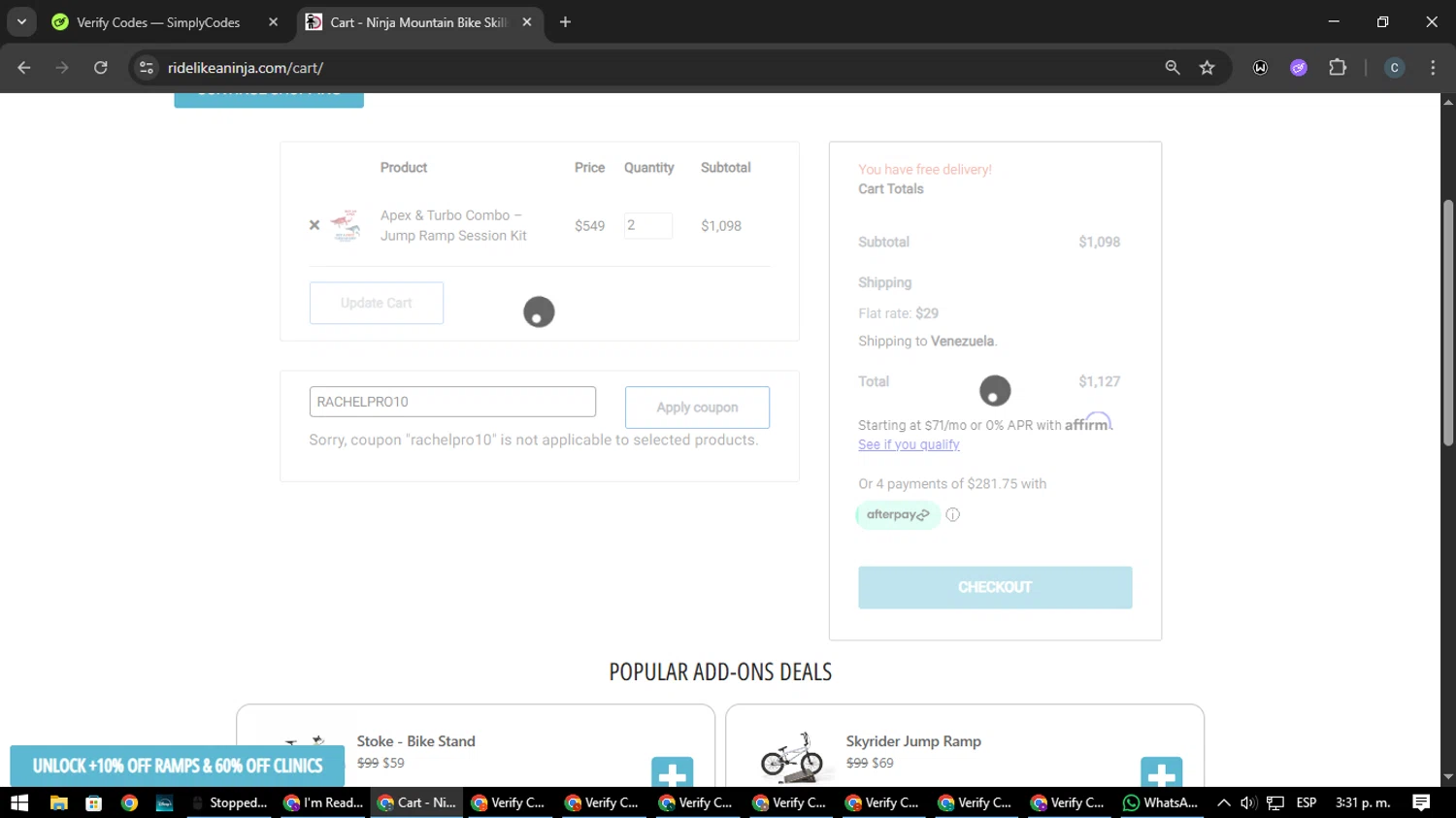Open the Stoke - Bike Stand title
The height and width of the screenshot is (818, 1456).
click(x=415, y=741)
